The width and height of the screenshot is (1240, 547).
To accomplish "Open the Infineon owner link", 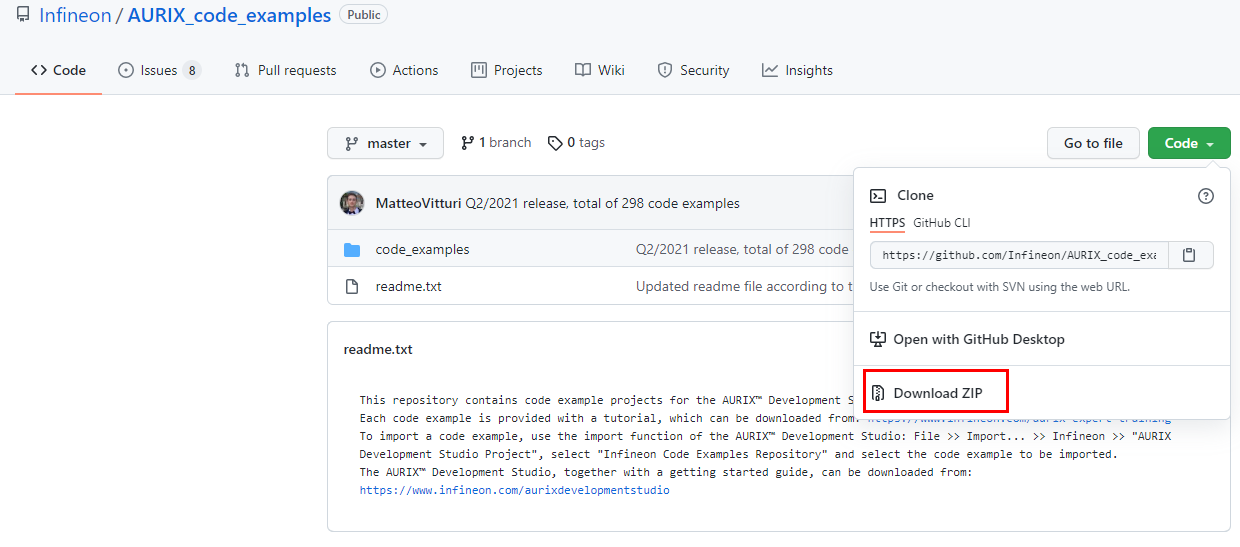I will (x=75, y=15).
